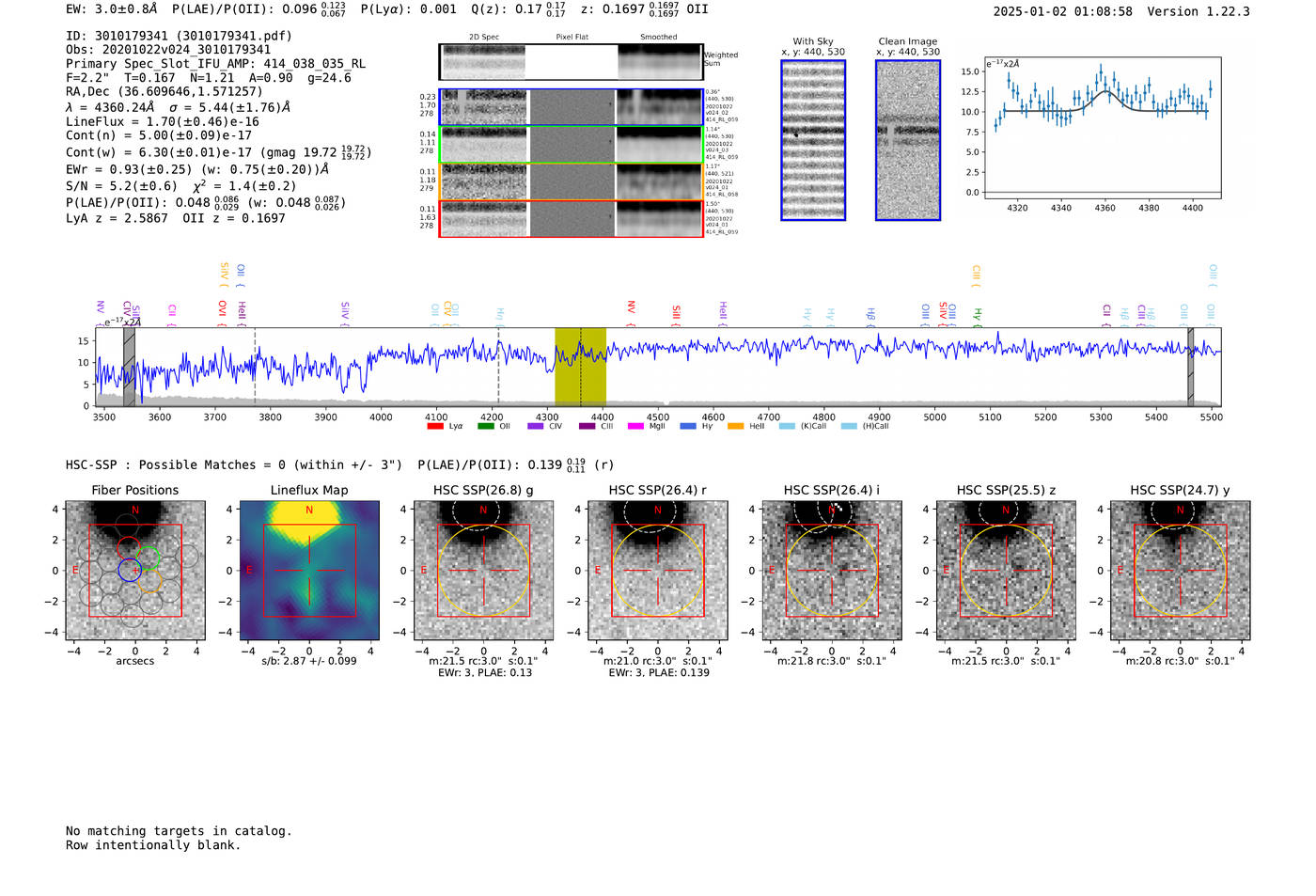Click the Hγ blue legend swatch
Screen dimensions: 1316x896
[x=688, y=426]
